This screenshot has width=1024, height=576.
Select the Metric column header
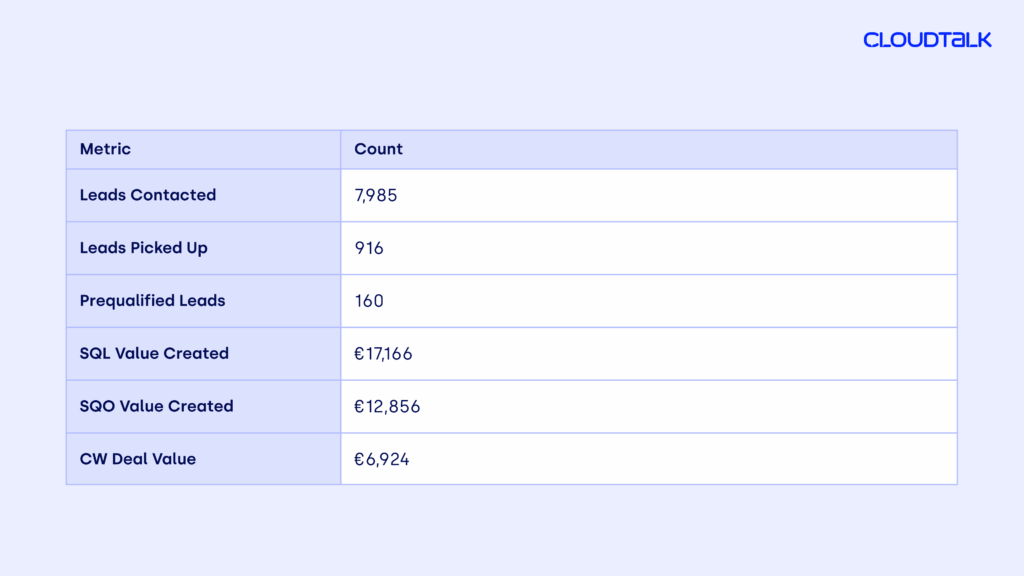[105, 149]
